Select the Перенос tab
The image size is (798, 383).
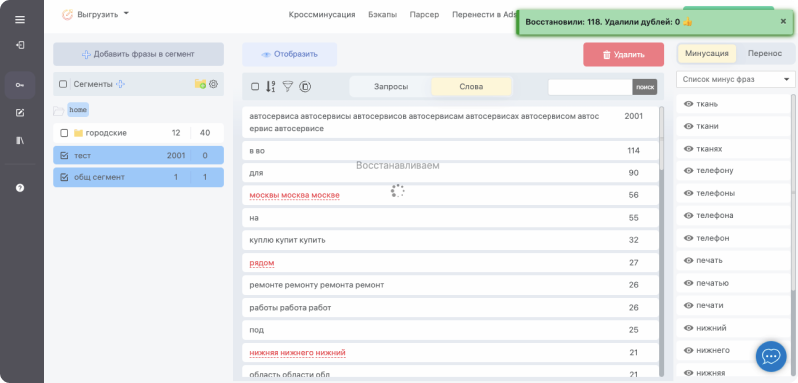click(765, 53)
